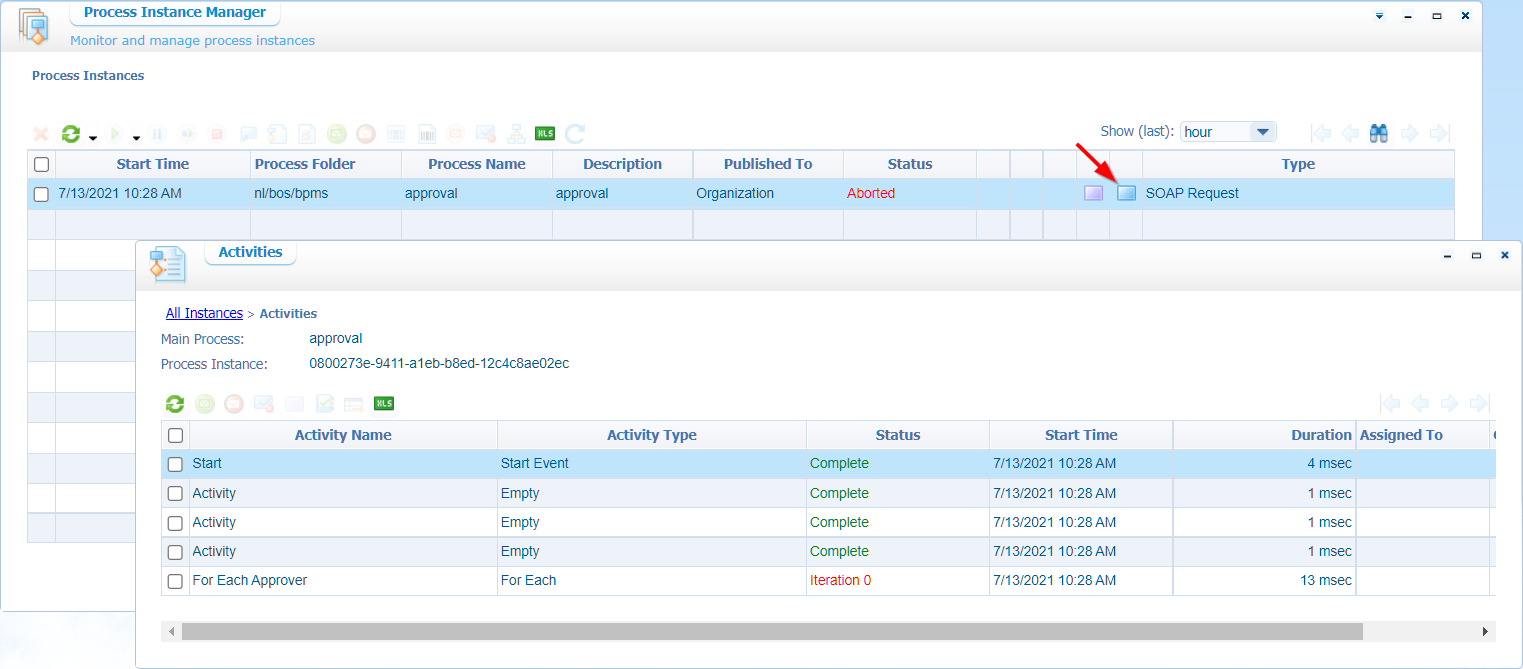This screenshot has height=669, width=1523.
Task: Click the blue icon beside SOAP Request
Action: pyautogui.click(x=1126, y=193)
